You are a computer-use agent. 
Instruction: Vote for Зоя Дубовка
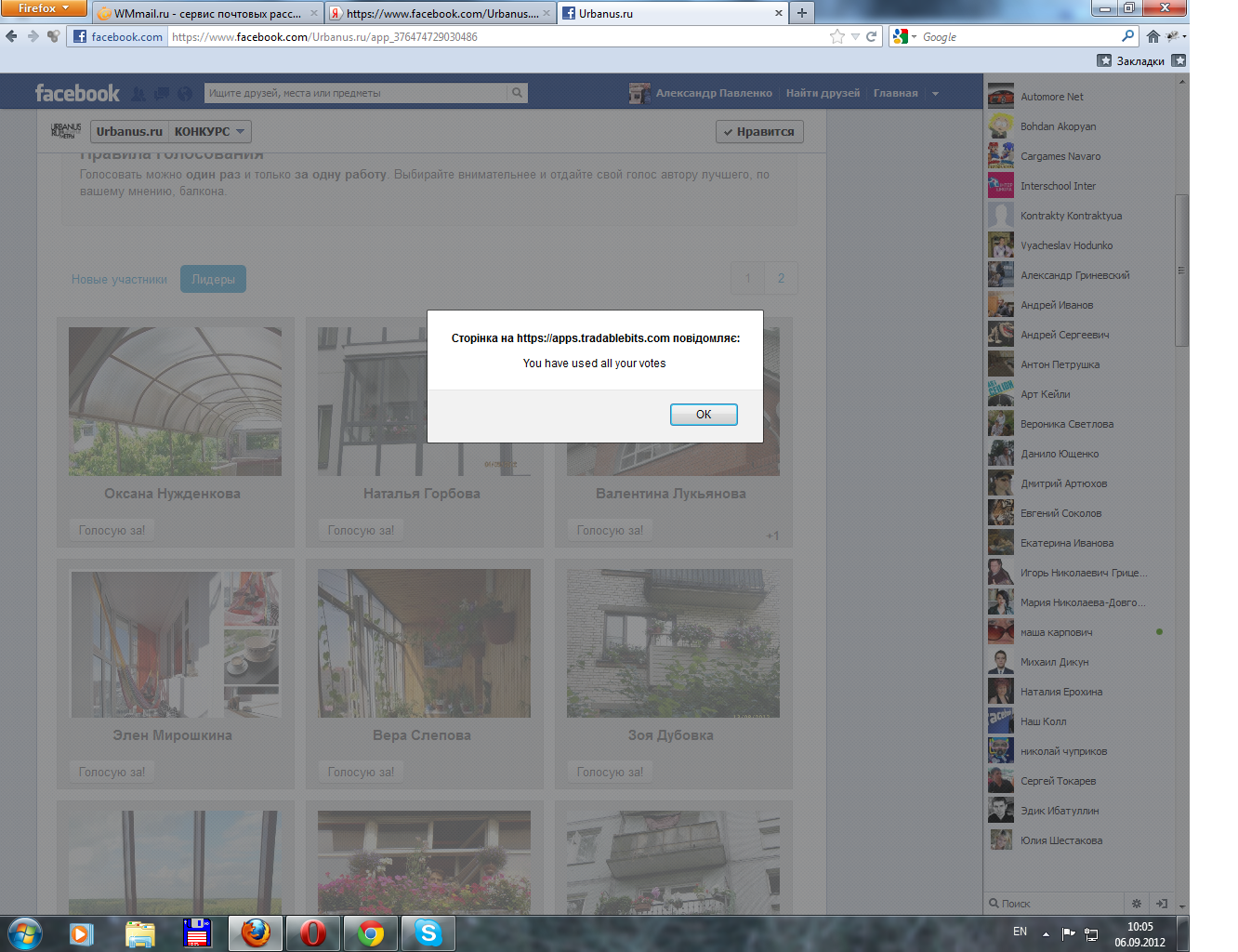[610, 772]
